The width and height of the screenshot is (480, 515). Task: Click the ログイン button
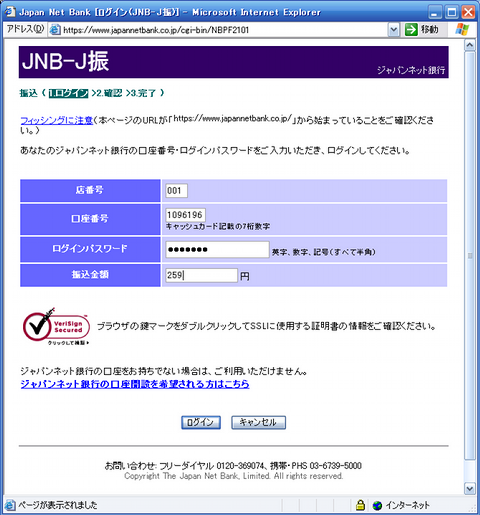[x=201, y=422]
